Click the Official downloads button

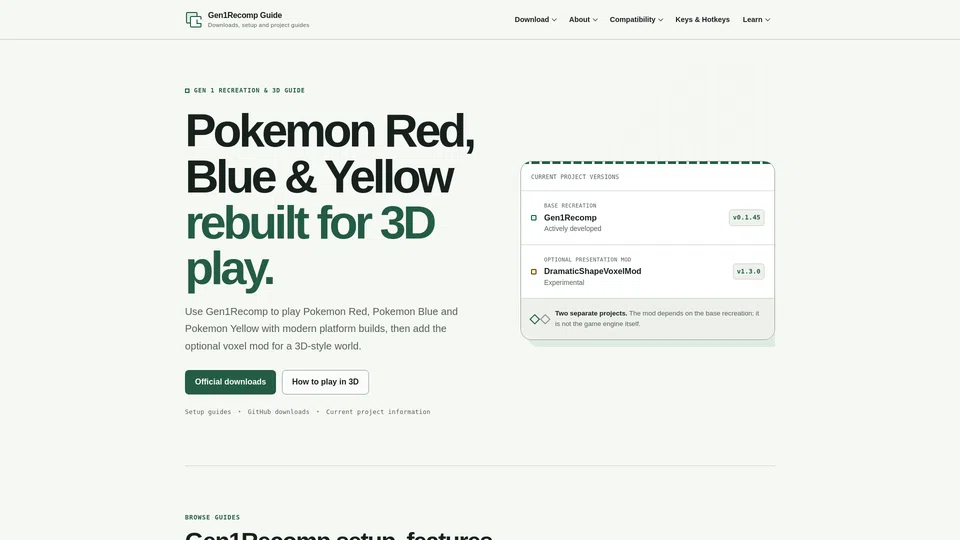(230, 382)
